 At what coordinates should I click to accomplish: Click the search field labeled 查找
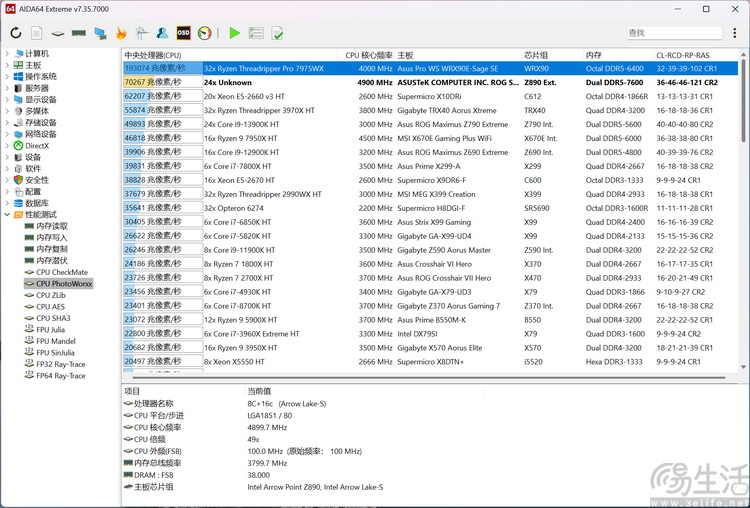pos(674,33)
